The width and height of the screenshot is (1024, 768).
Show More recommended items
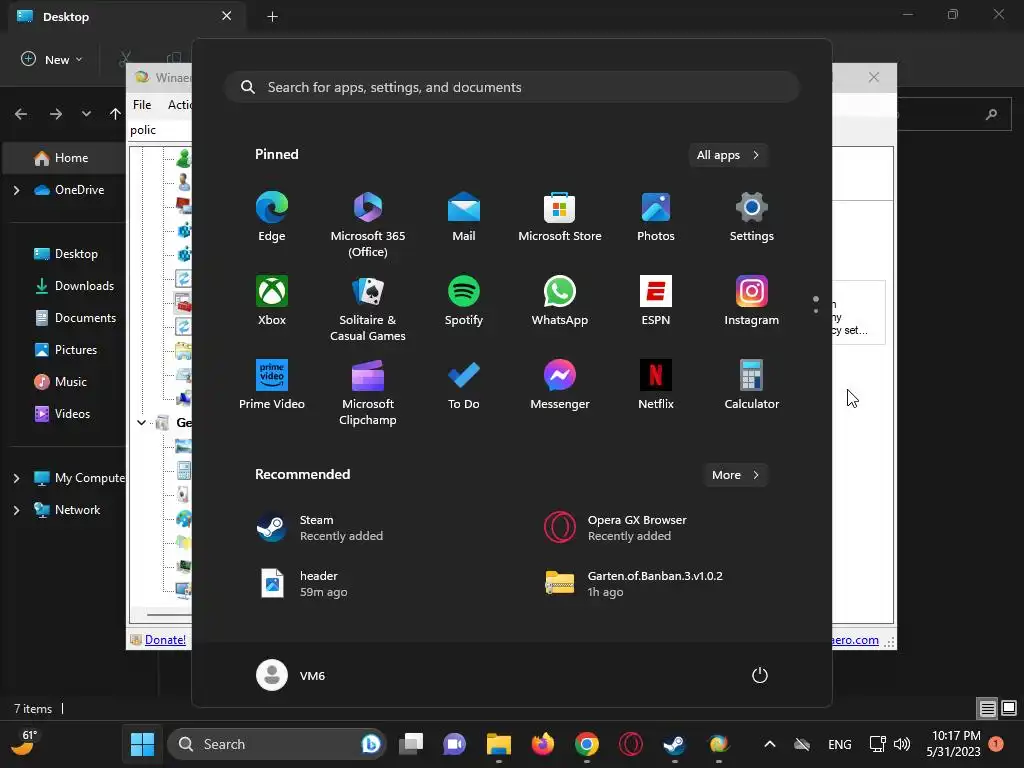(735, 475)
